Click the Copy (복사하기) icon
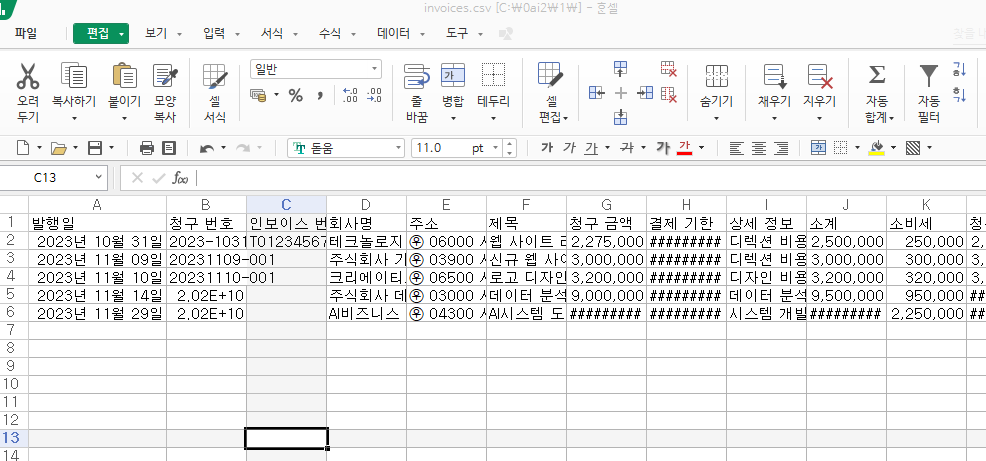Screen dimensions: 986x461 [74, 75]
